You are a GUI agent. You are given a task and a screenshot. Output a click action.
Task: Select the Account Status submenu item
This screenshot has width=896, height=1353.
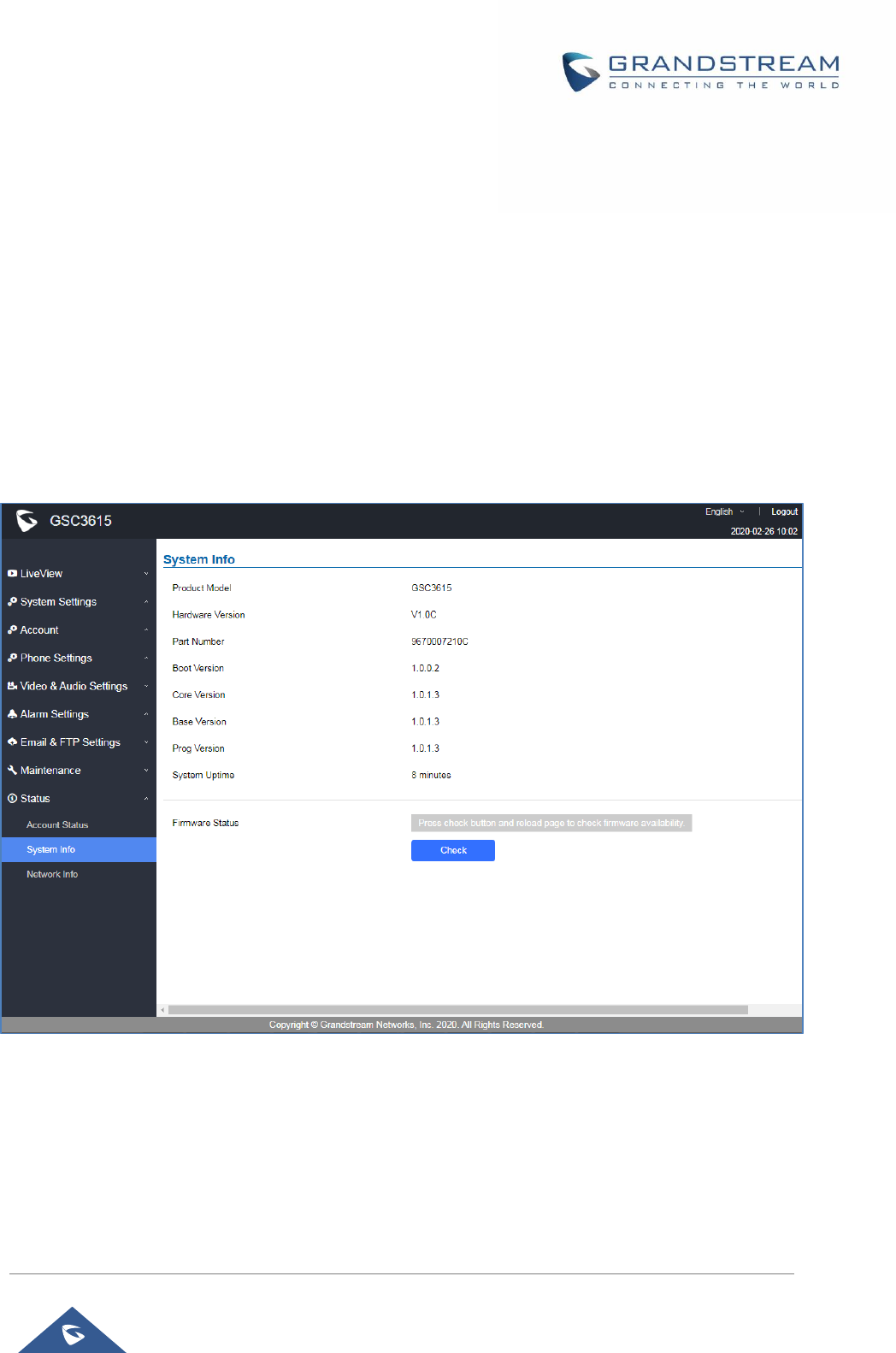tap(79, 825)
